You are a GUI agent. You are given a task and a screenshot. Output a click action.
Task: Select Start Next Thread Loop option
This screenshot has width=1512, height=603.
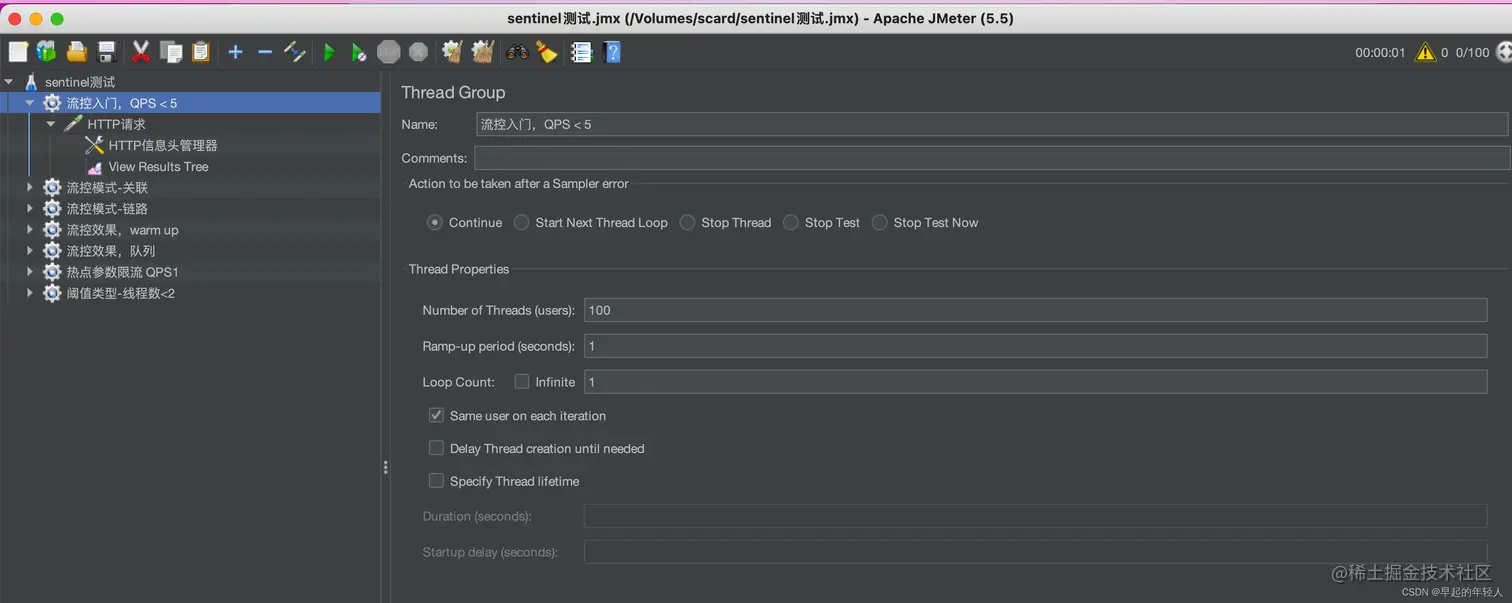[x=521, y=223]
